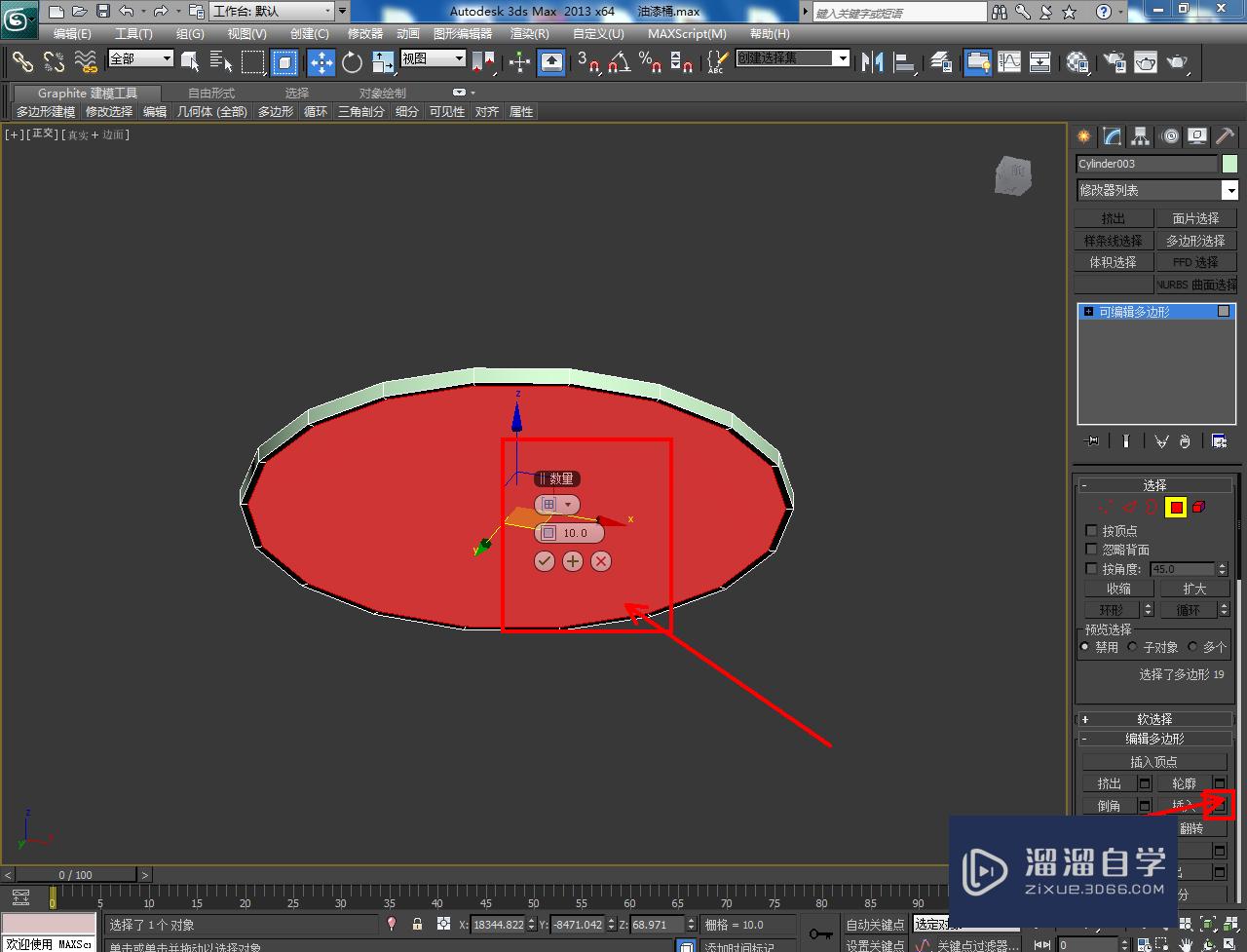Open the Material Editor icon

coord(1077,61)
